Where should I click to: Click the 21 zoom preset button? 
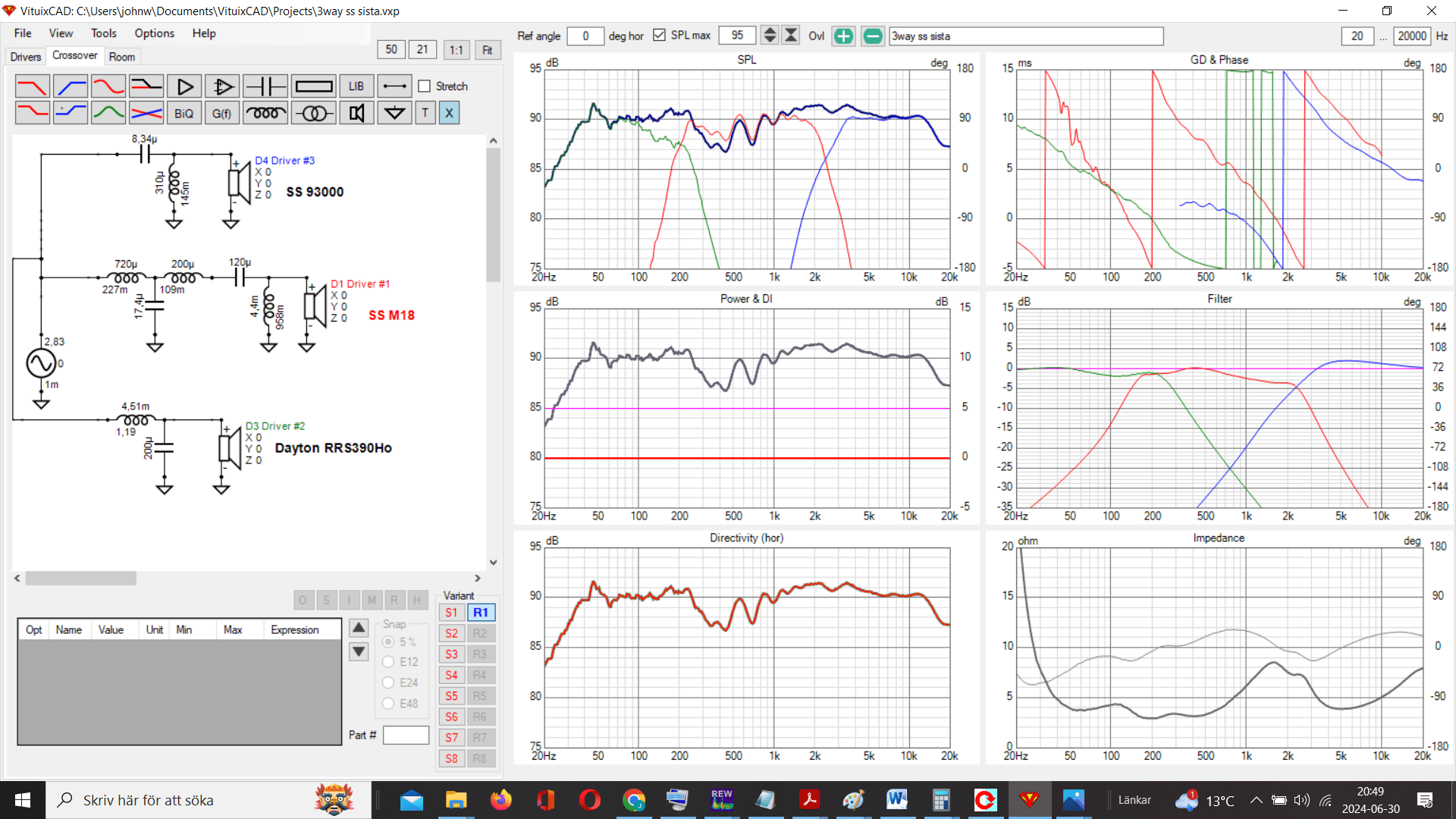click(x=422, y=50)
